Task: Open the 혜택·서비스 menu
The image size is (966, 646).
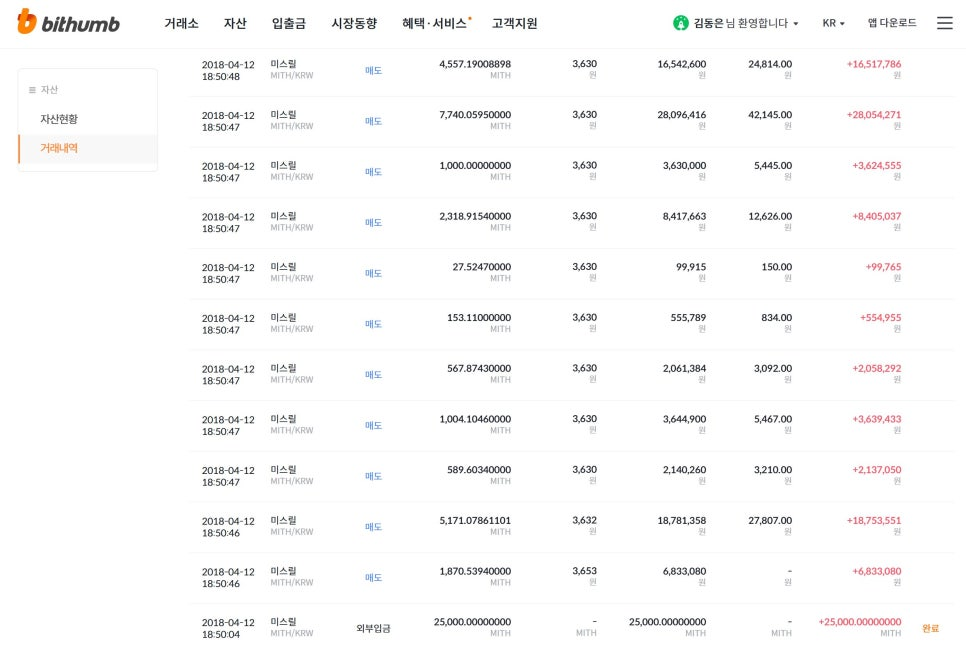Action: [434, 23]
